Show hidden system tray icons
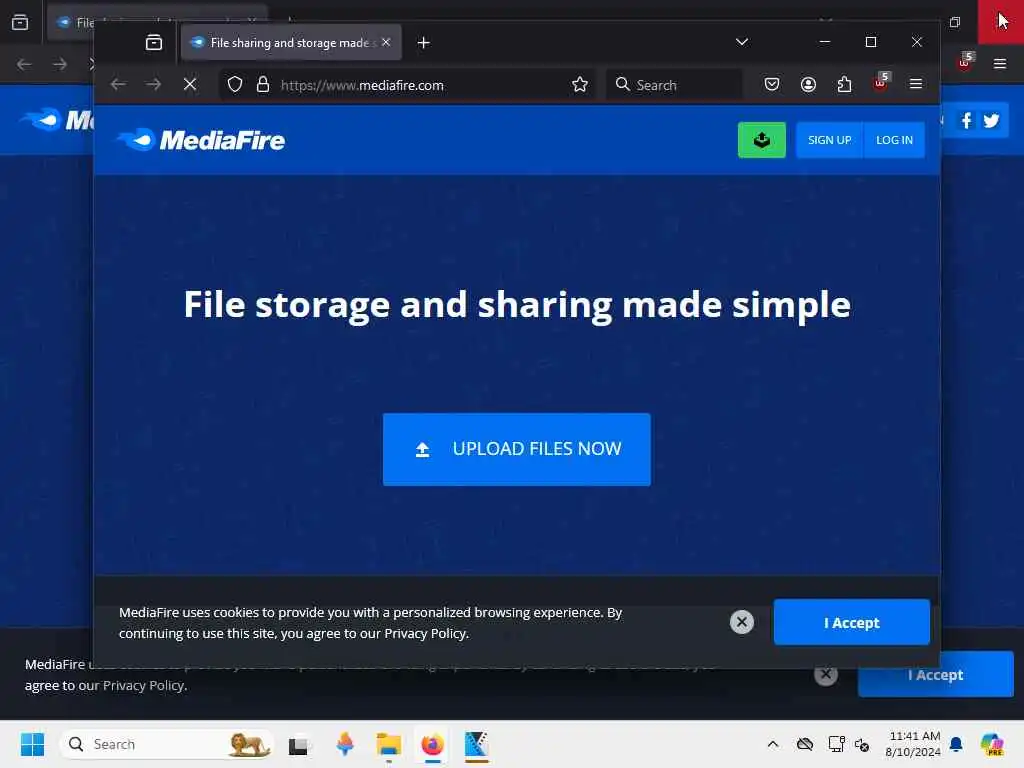 click(773, 744)
